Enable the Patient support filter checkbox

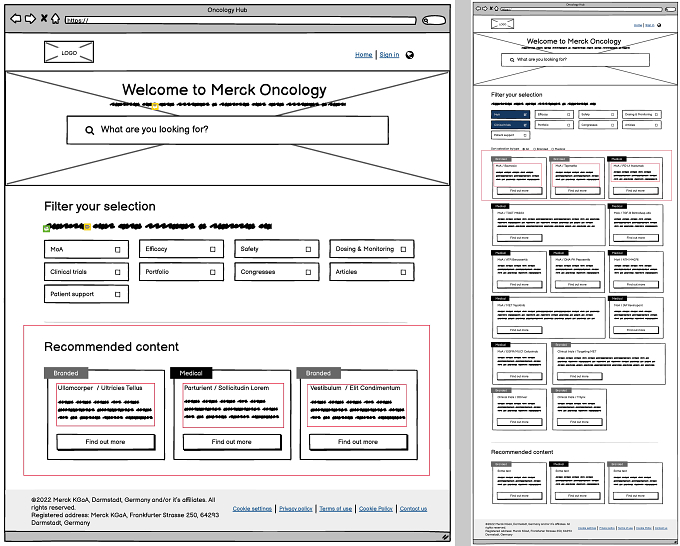click(x=118, y=294)
